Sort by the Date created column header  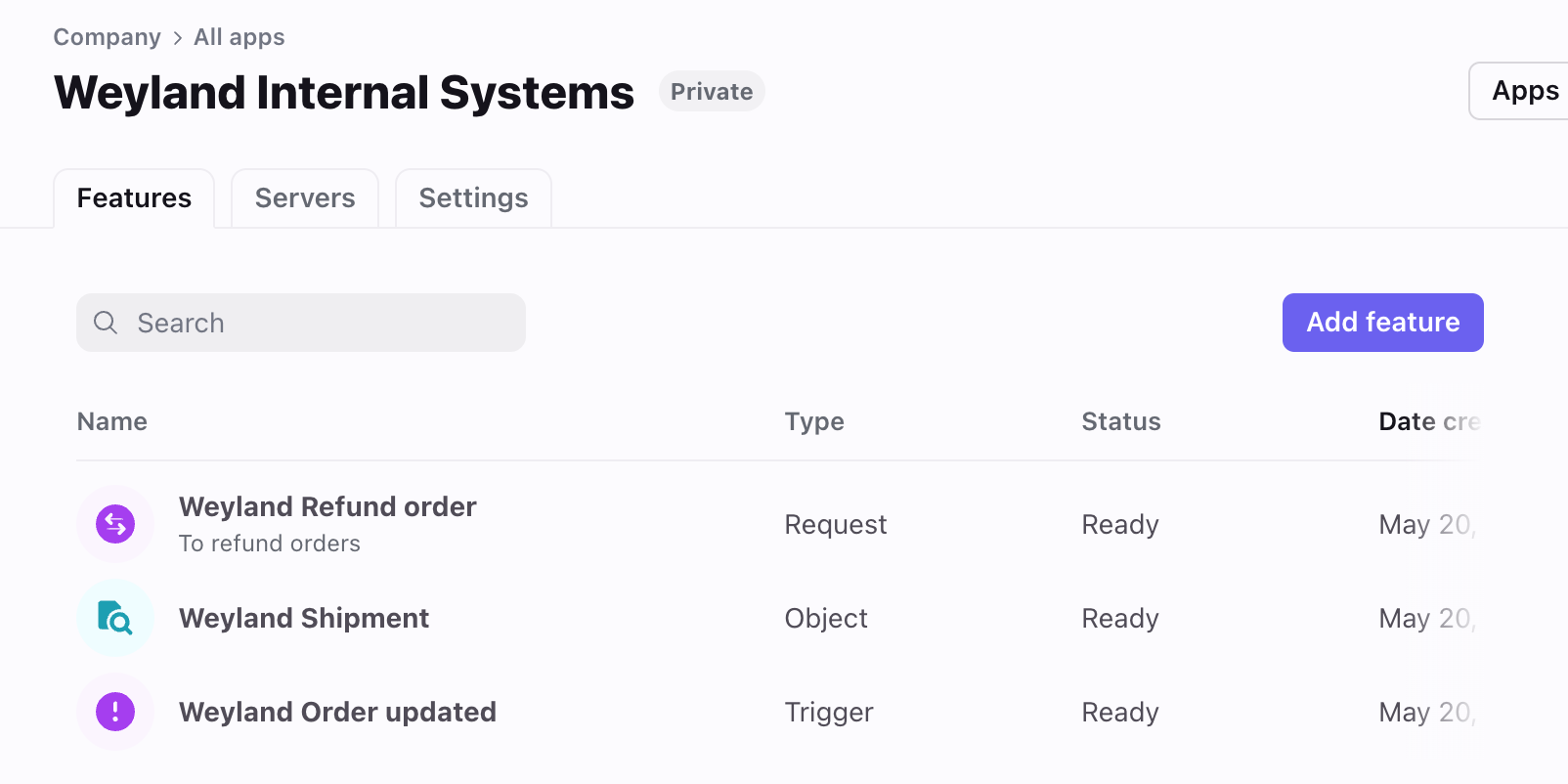[1429, 421]
